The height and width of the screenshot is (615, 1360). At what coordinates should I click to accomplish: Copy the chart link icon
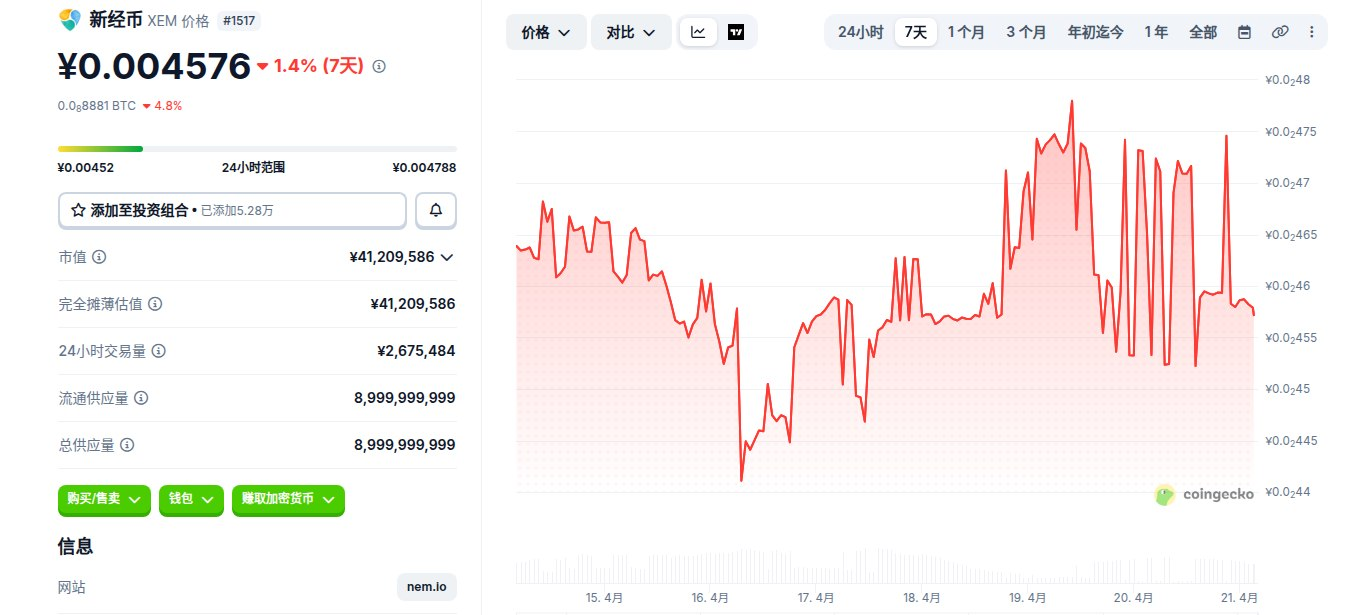[1279, 32]
